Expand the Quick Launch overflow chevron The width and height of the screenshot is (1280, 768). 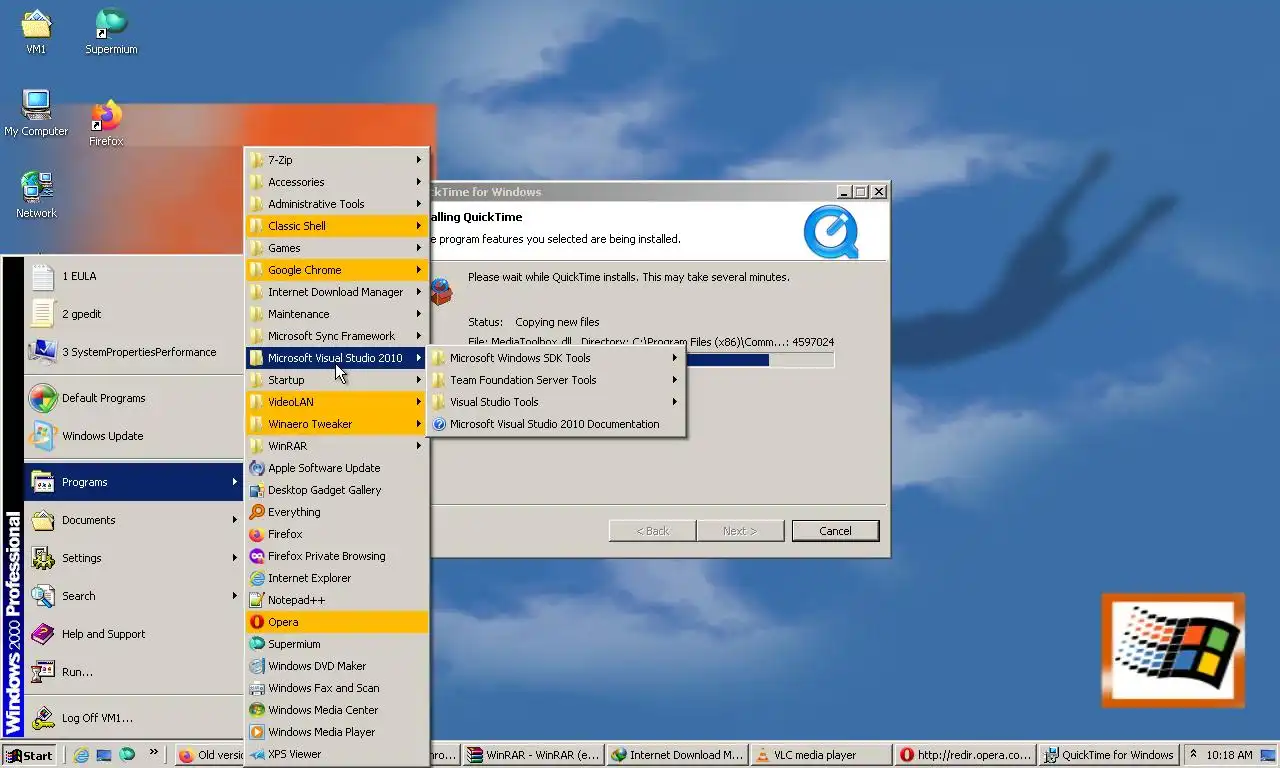153,753
